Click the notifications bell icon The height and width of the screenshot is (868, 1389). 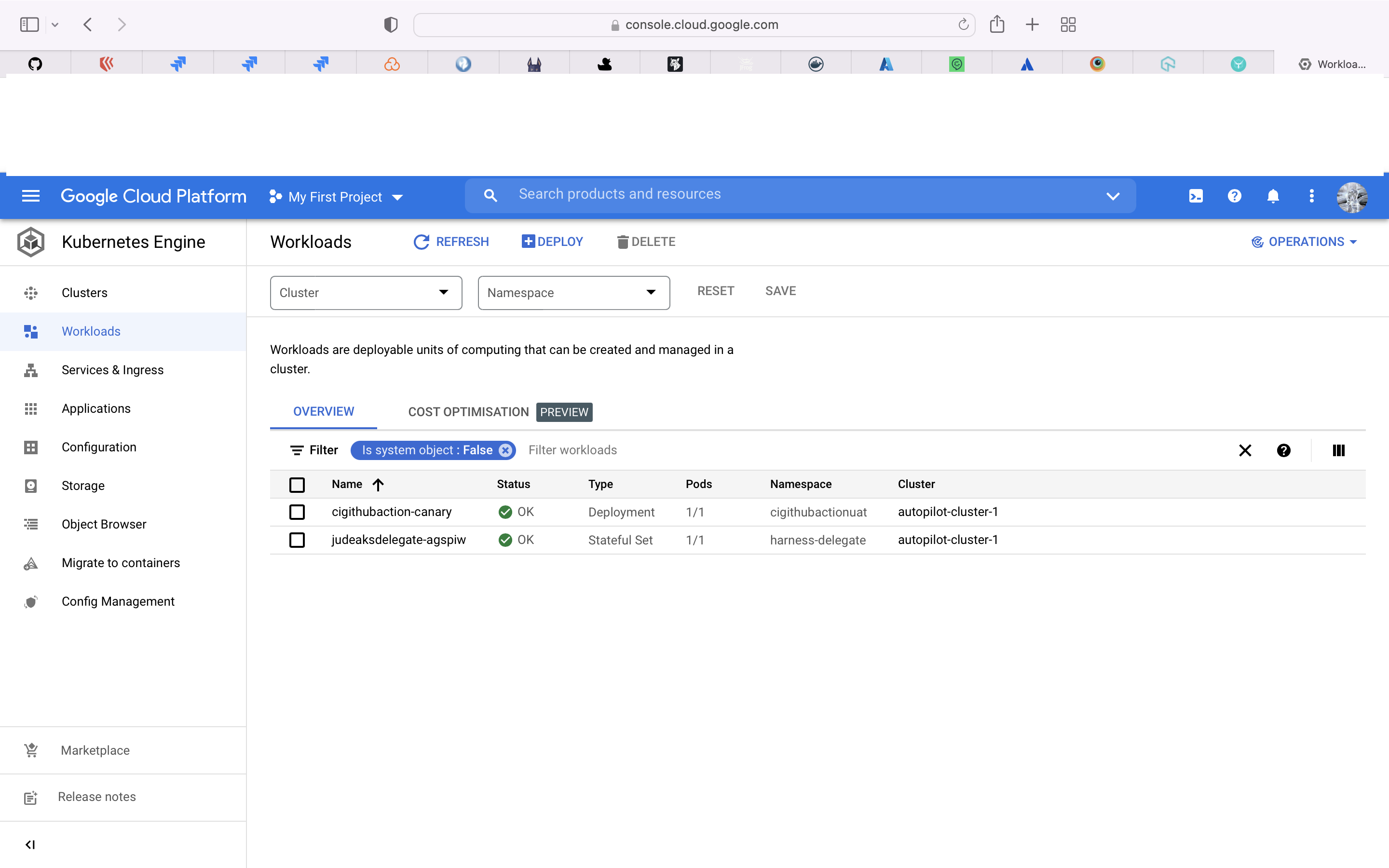tap(1272, 196)
